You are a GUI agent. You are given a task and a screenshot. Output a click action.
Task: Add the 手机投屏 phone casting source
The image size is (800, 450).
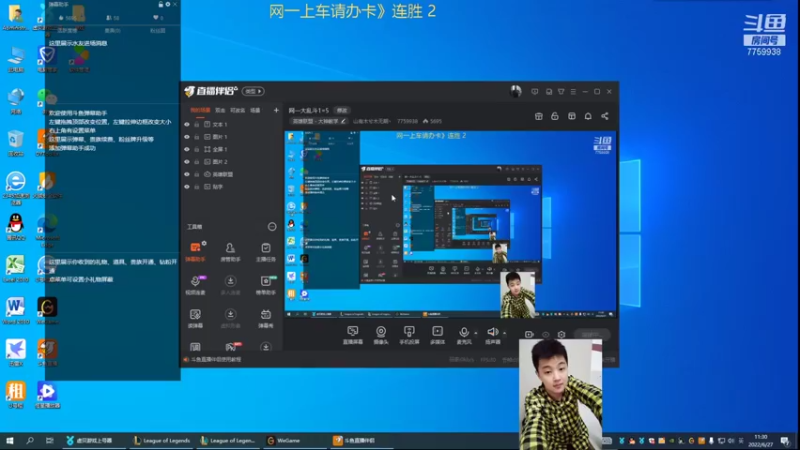point(409,335)
